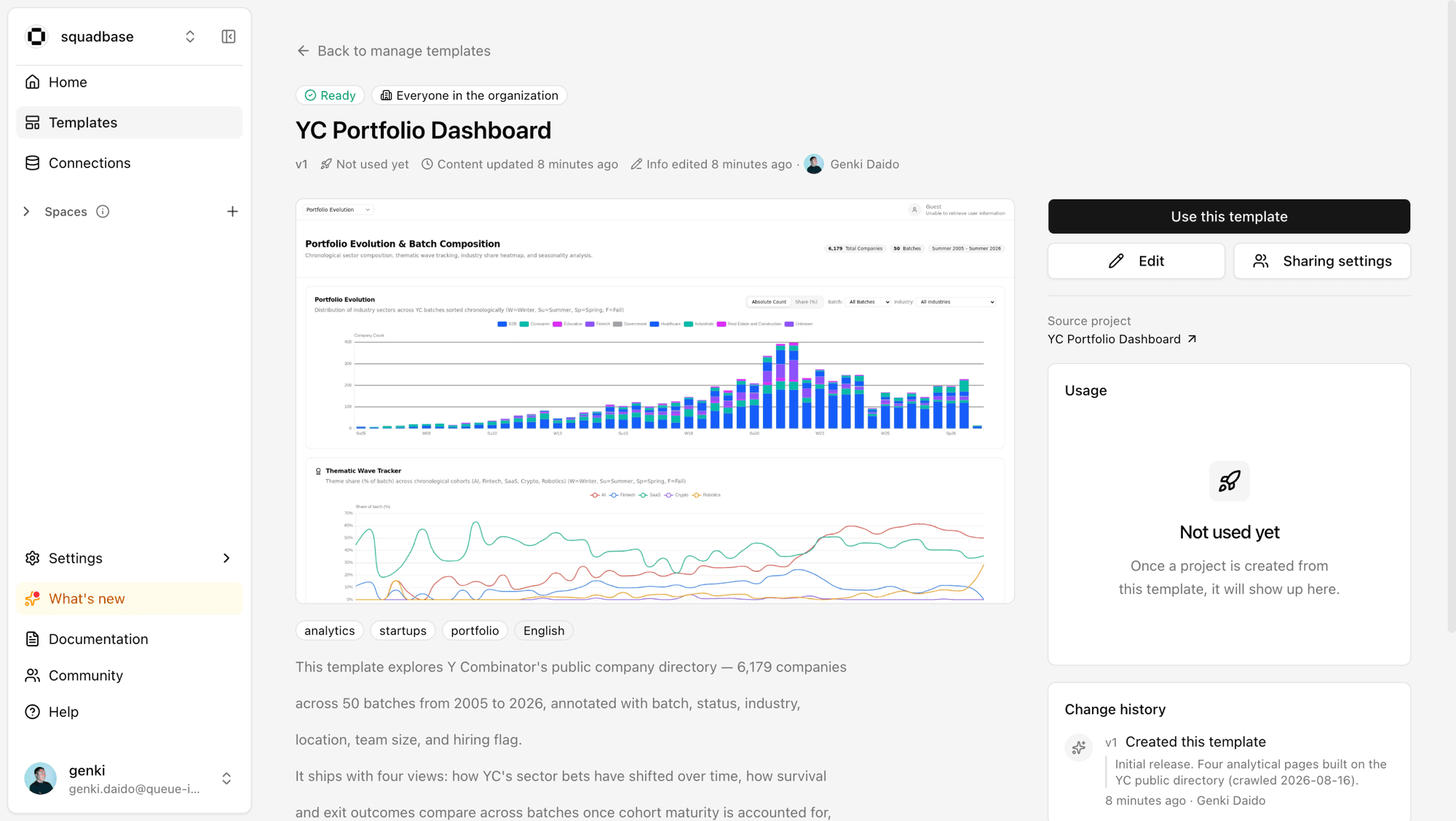Open the Documentation link

(129, 639)
